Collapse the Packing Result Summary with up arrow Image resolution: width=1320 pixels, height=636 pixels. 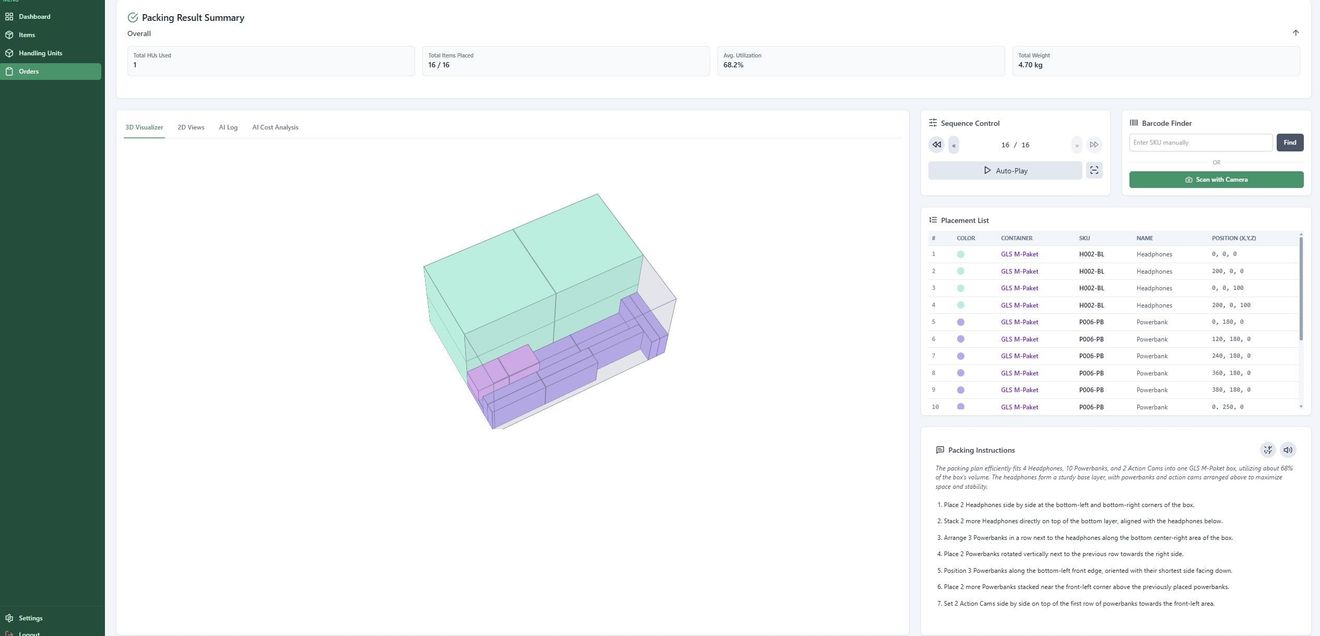pos(1296,33)
